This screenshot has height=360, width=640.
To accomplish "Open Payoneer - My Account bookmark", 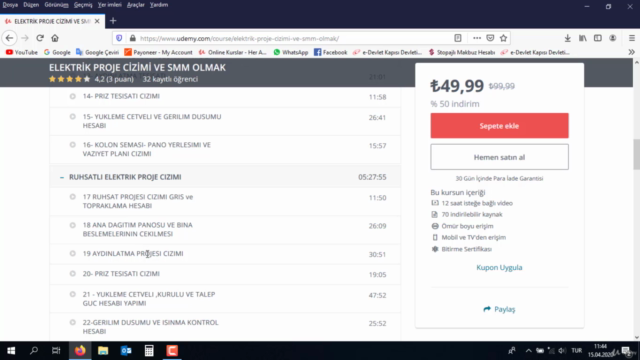I will pyautogui.click(x=158, y=52).
